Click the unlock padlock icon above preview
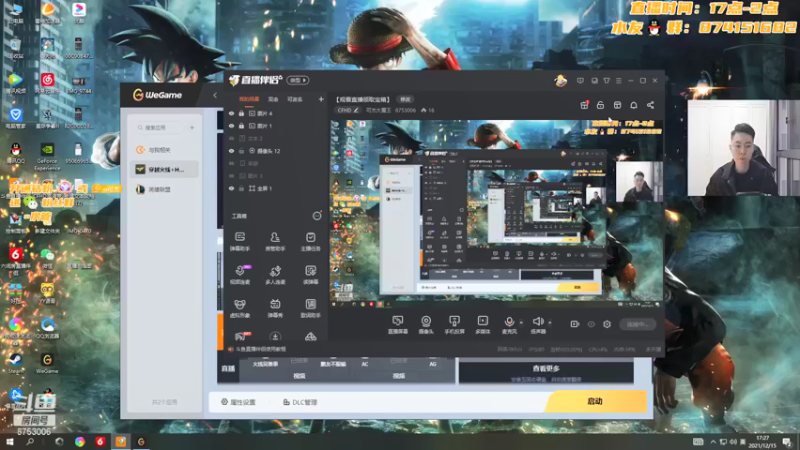Image resolution: width=800 pixels, height=450 pixels. tap(601, 105)
